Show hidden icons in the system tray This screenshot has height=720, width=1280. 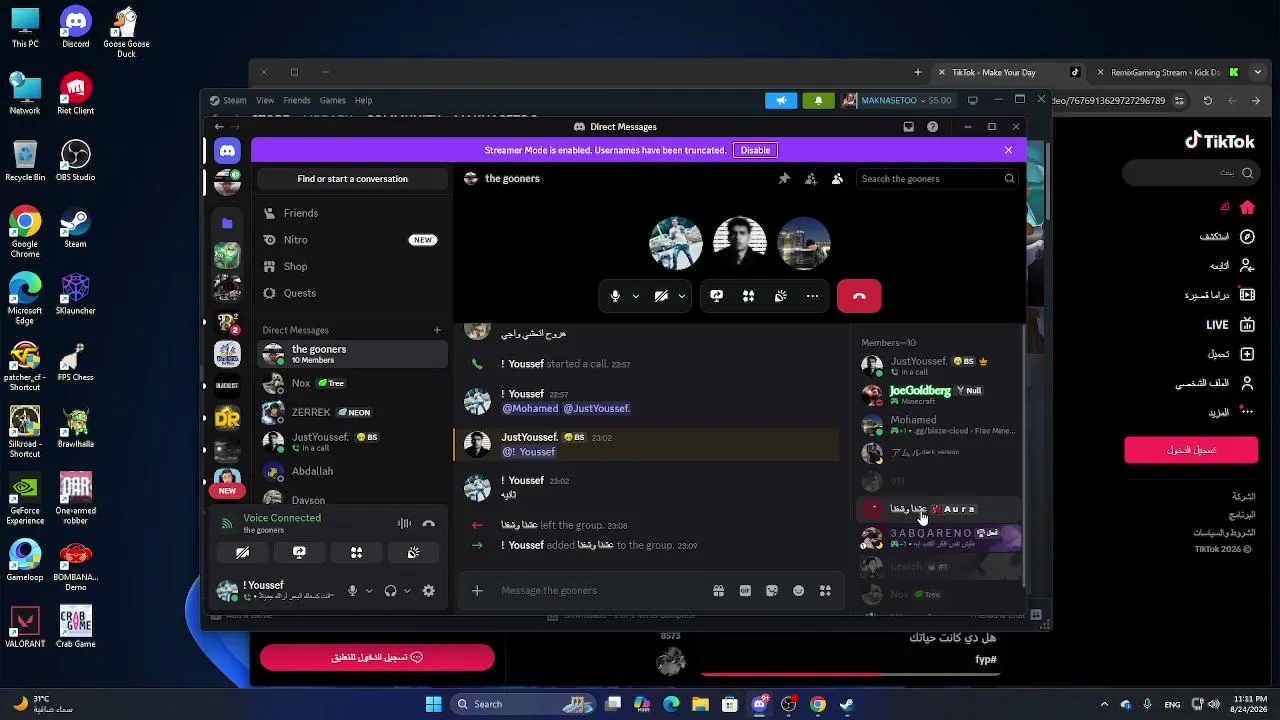pyautogui.click(x=1104, y=704)
